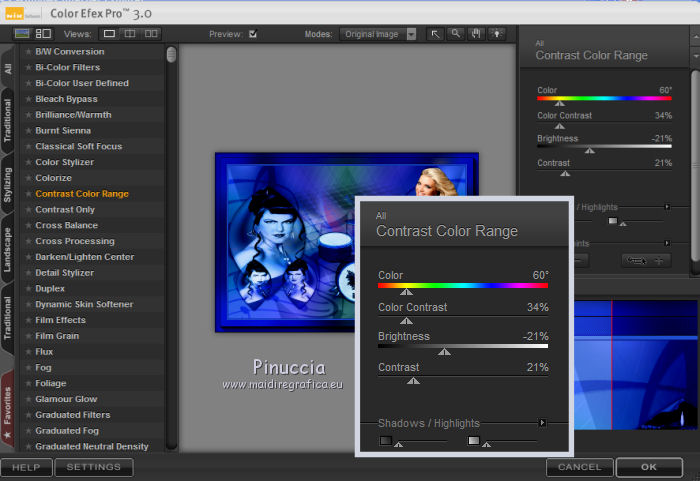Toggle the Preview checkbox
This screenshot has width=700, height=481.
[253, 34]
